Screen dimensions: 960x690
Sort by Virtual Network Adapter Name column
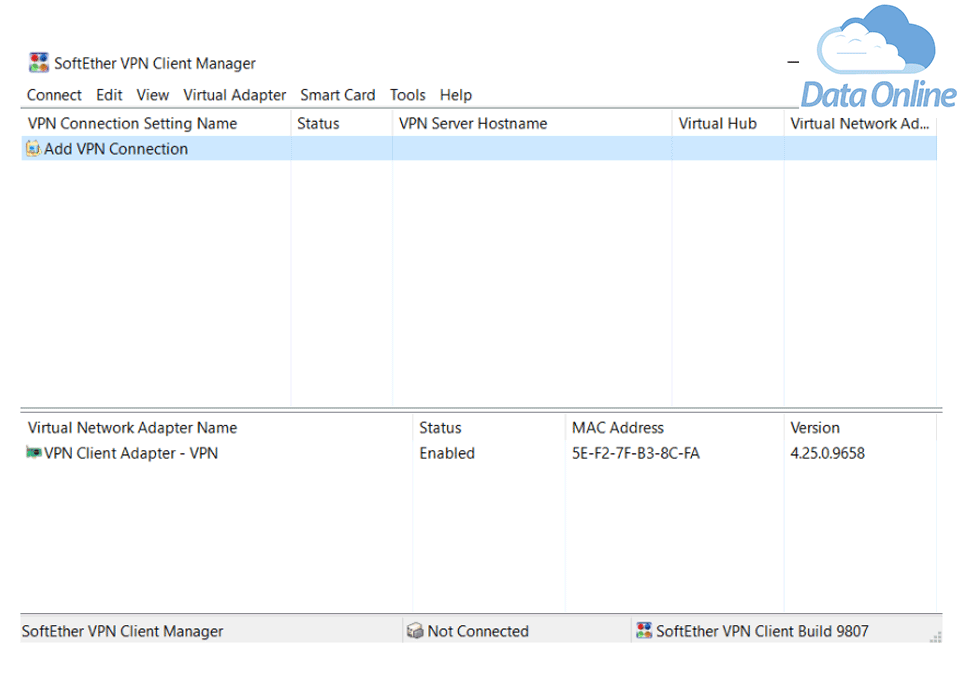(x=217, y=428)
